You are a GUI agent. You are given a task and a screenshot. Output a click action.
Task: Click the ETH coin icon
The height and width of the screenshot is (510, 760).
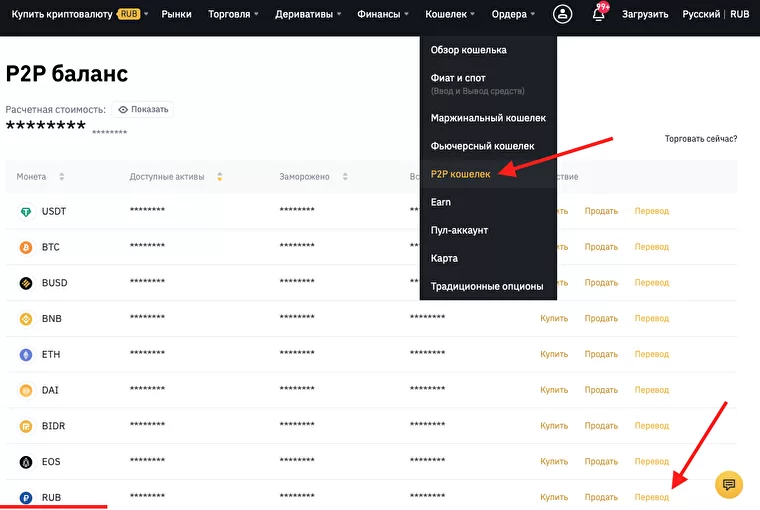tap(26, 355)
